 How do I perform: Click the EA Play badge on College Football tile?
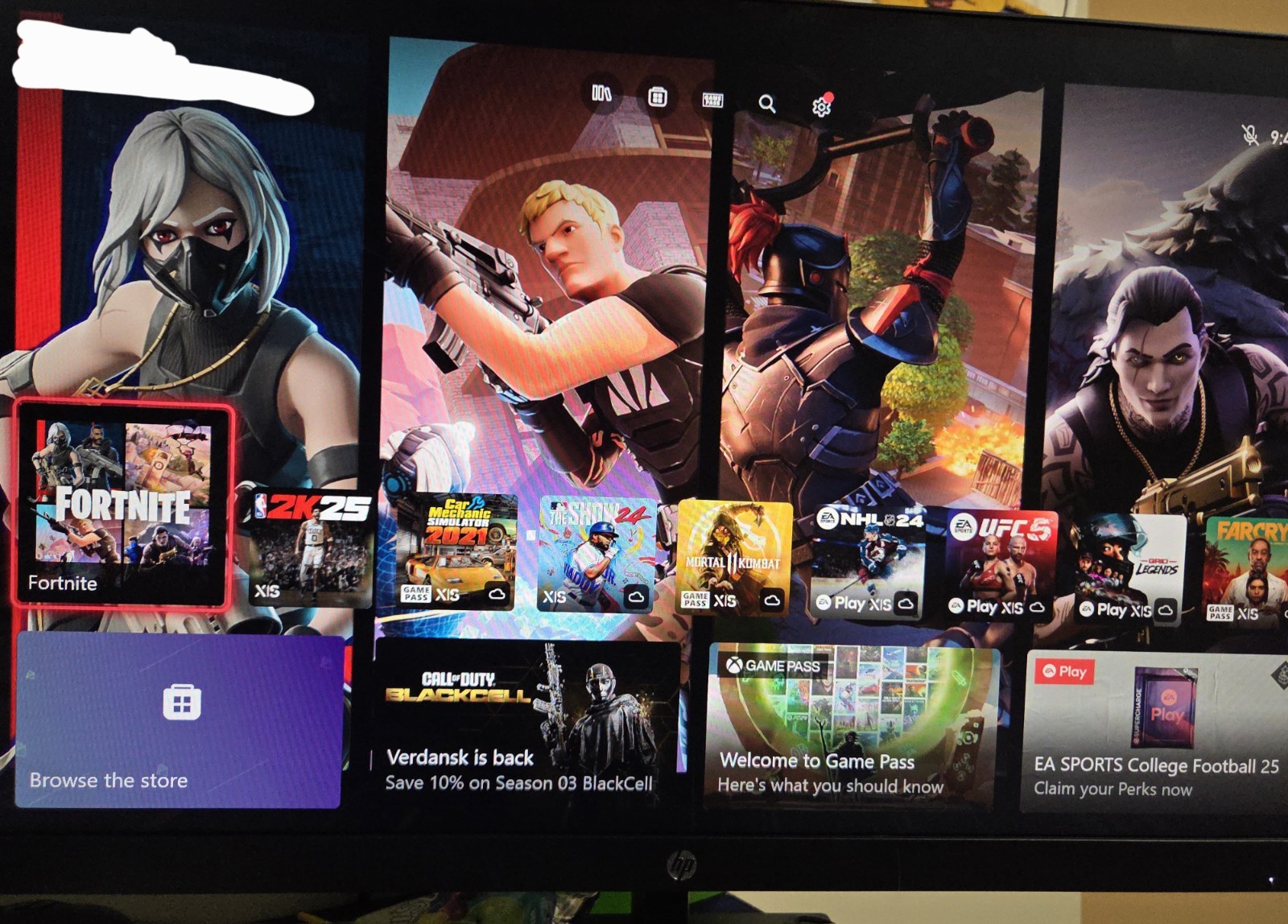(1064, 671)
